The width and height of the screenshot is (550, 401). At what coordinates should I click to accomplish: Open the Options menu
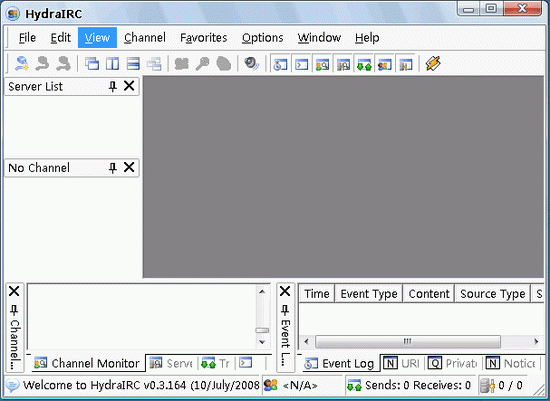click(263, 38)
